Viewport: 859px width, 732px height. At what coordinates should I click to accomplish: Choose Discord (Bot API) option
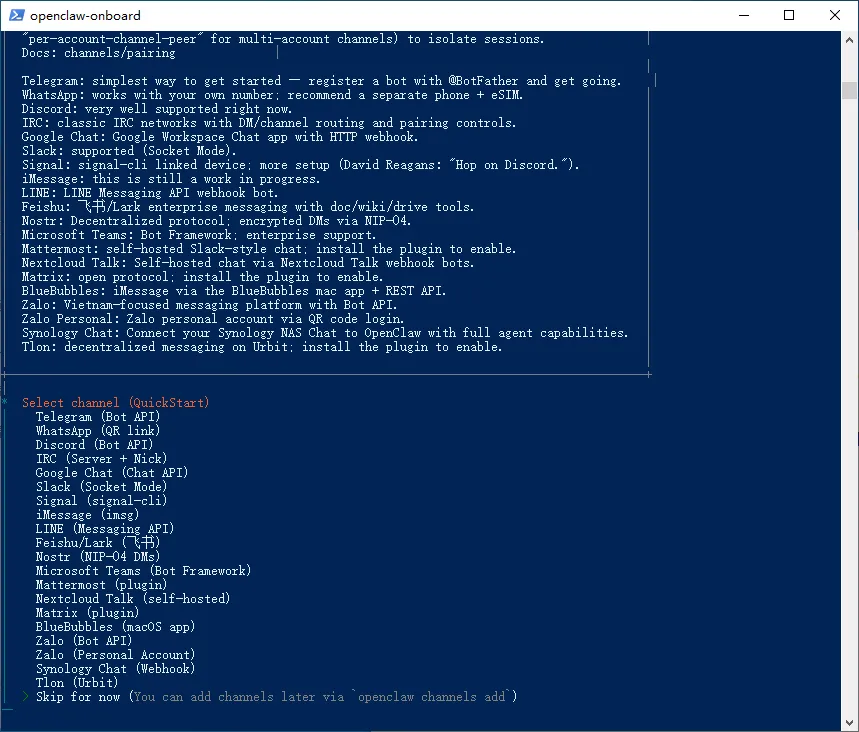[94, 445]
